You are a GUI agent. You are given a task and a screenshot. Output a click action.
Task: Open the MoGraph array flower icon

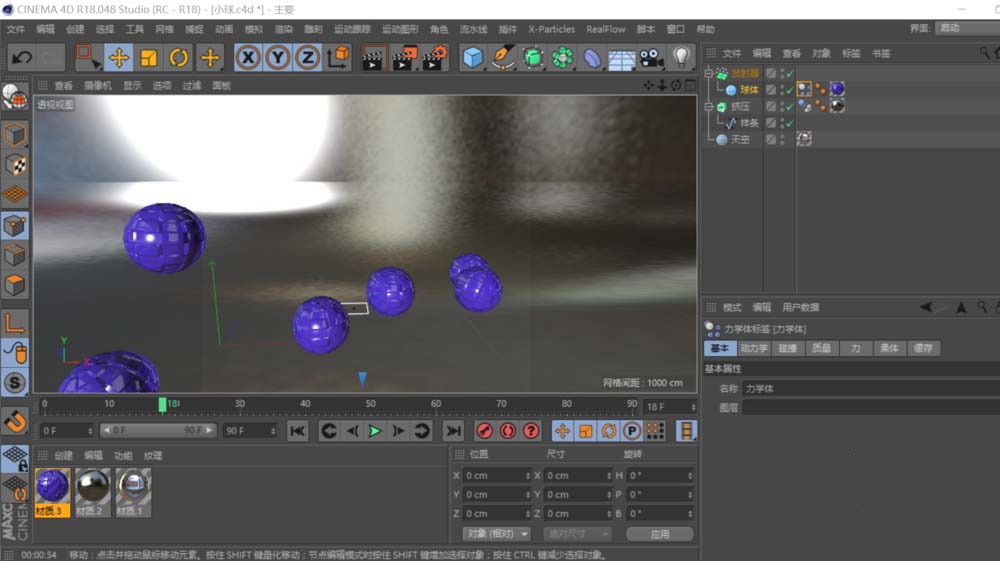pyautogui.click(x=562, y=58)
